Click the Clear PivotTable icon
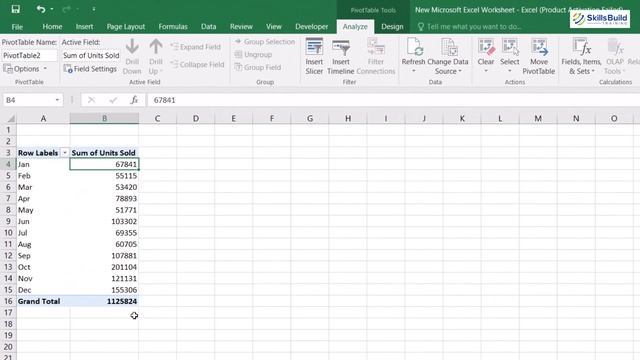The width and height of the screenshot is (640, 360). [486, 47]
